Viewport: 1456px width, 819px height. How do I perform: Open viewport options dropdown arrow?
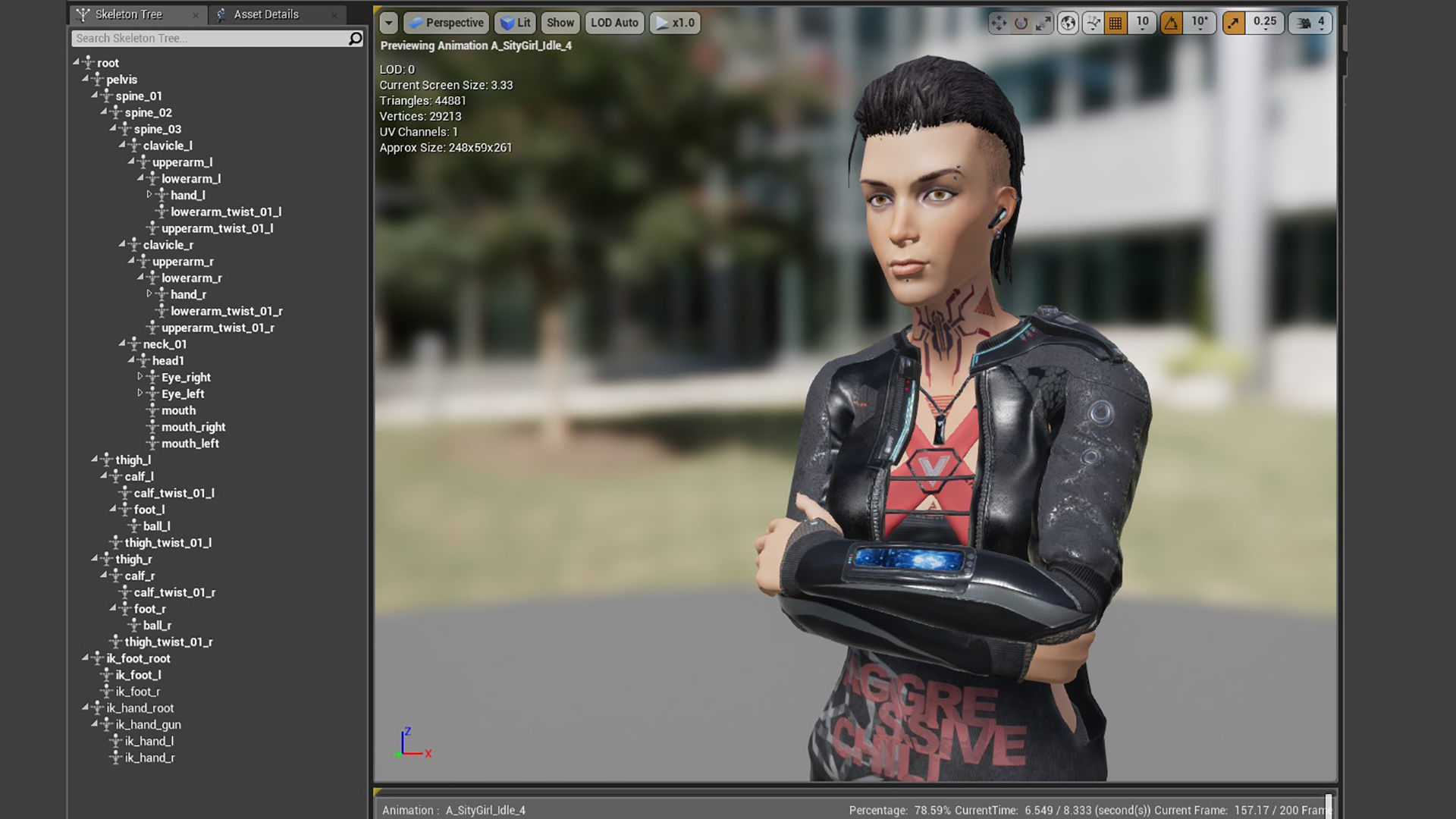(388, 23)
